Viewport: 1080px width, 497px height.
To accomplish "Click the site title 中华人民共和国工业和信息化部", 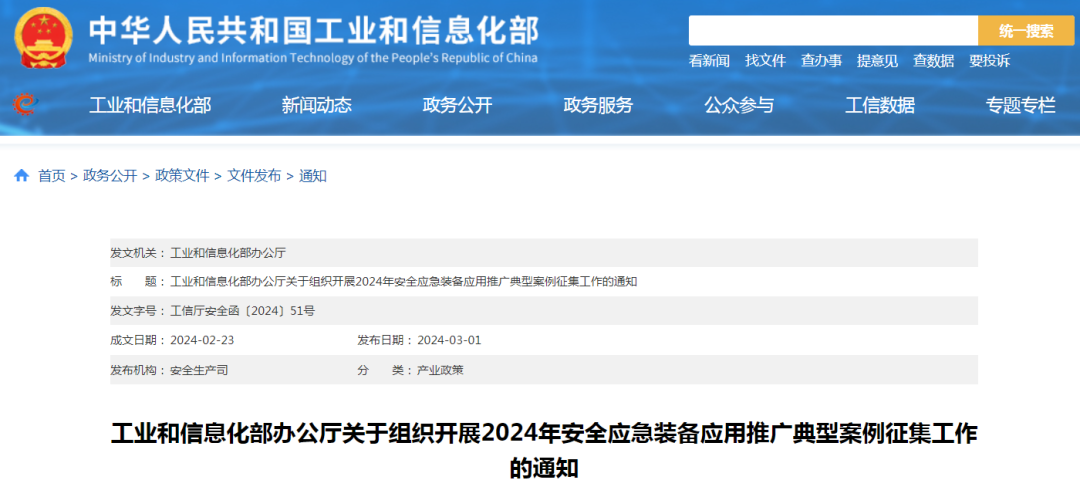I will (314, 30).
